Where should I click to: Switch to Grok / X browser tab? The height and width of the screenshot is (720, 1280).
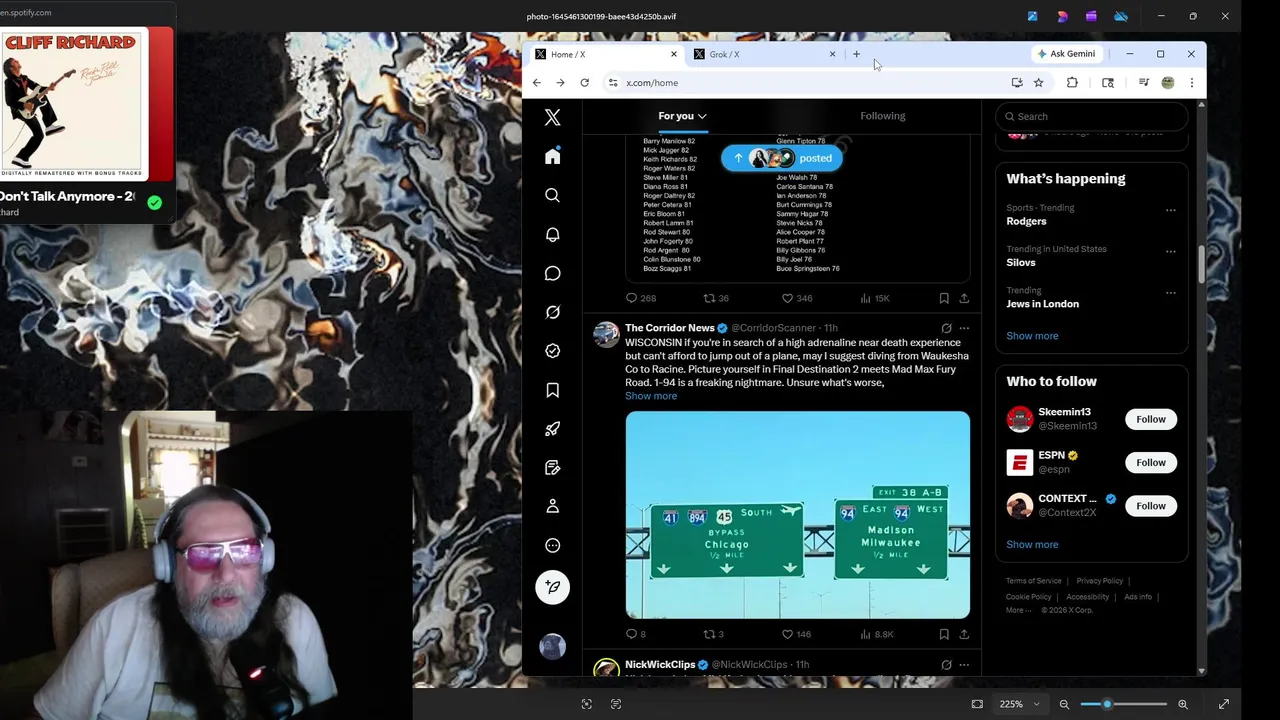coord(765,54)
